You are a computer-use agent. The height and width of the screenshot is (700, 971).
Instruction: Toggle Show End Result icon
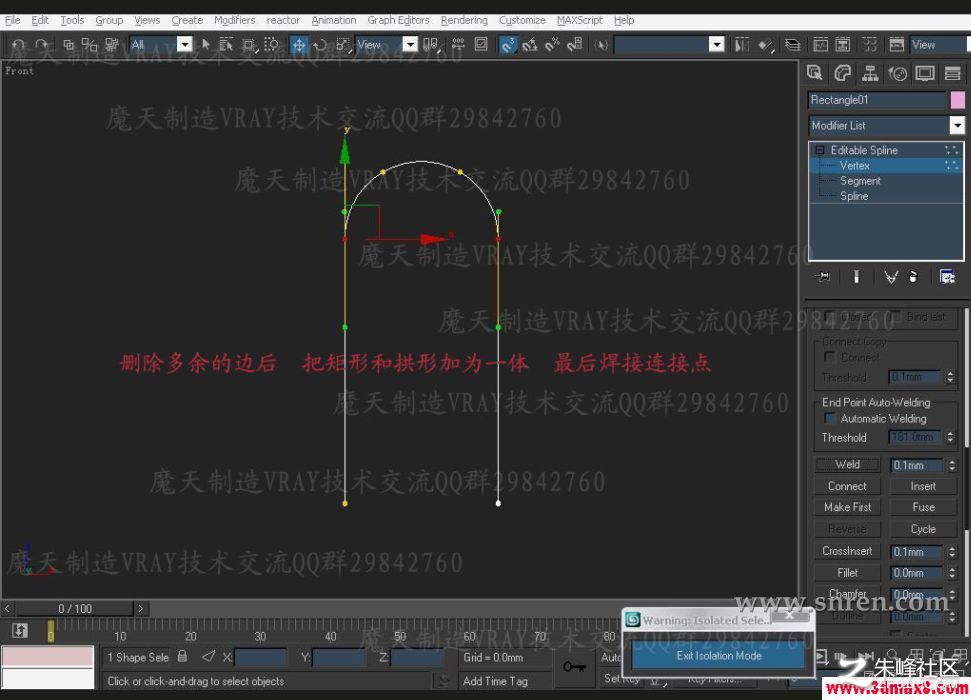[x=856, y=276]
